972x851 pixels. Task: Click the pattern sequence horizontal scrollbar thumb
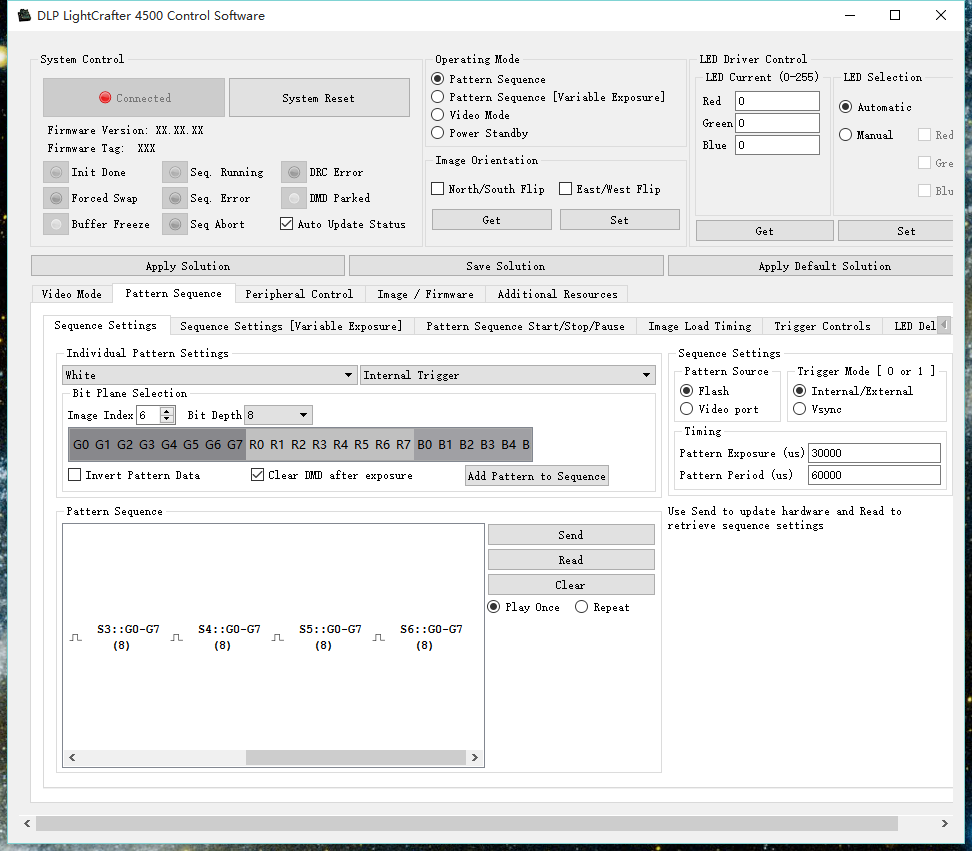pos(356,757)
